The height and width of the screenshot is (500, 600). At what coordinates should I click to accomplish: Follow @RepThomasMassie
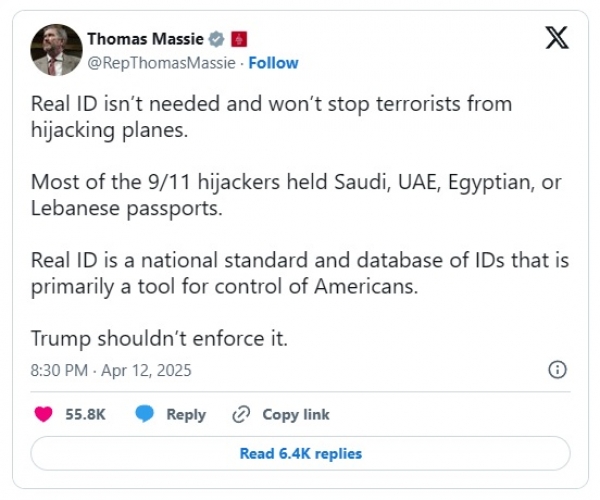pos(273,62)
